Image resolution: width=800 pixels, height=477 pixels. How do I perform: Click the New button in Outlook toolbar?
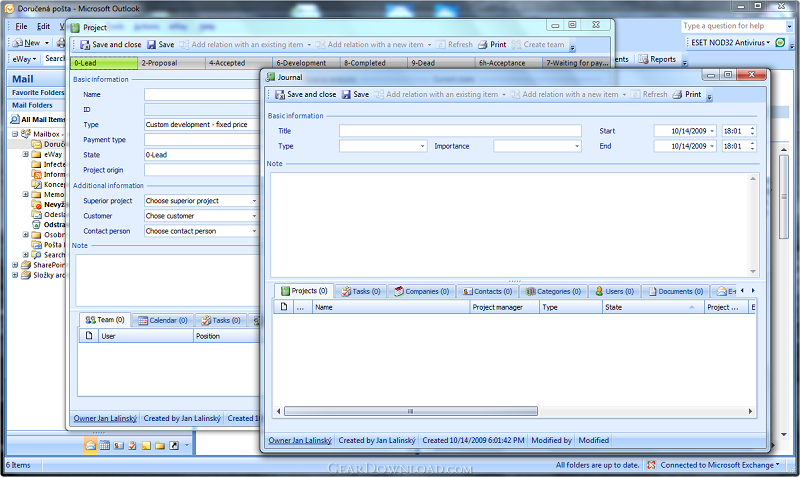pos(27,43)
